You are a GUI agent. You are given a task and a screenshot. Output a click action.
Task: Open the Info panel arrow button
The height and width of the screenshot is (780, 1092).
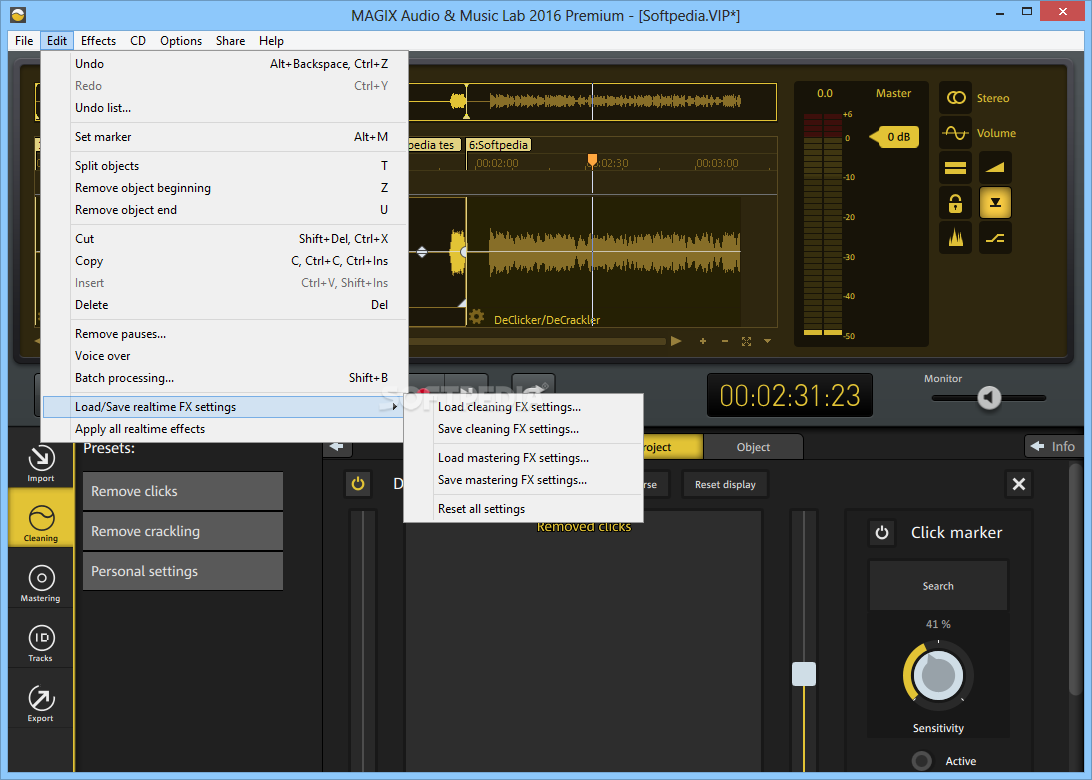(x=1053, y=446)
